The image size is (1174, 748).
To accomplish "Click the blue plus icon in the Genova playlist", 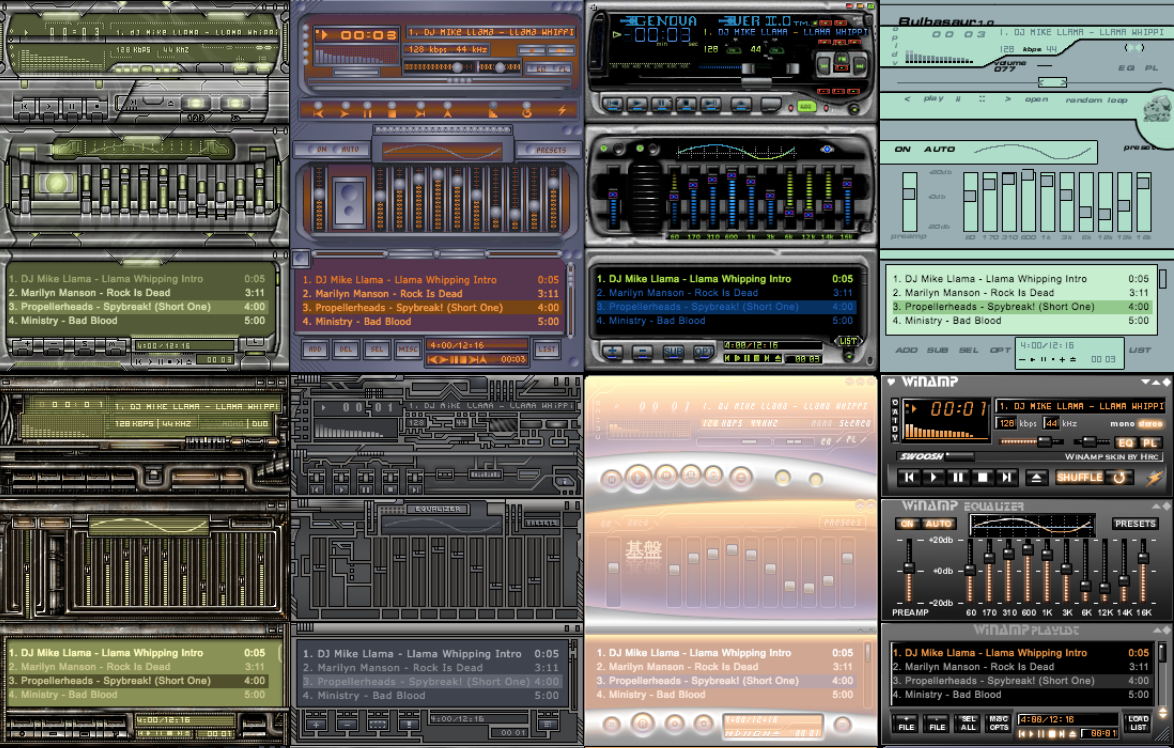I will click(x=613, y=352).
